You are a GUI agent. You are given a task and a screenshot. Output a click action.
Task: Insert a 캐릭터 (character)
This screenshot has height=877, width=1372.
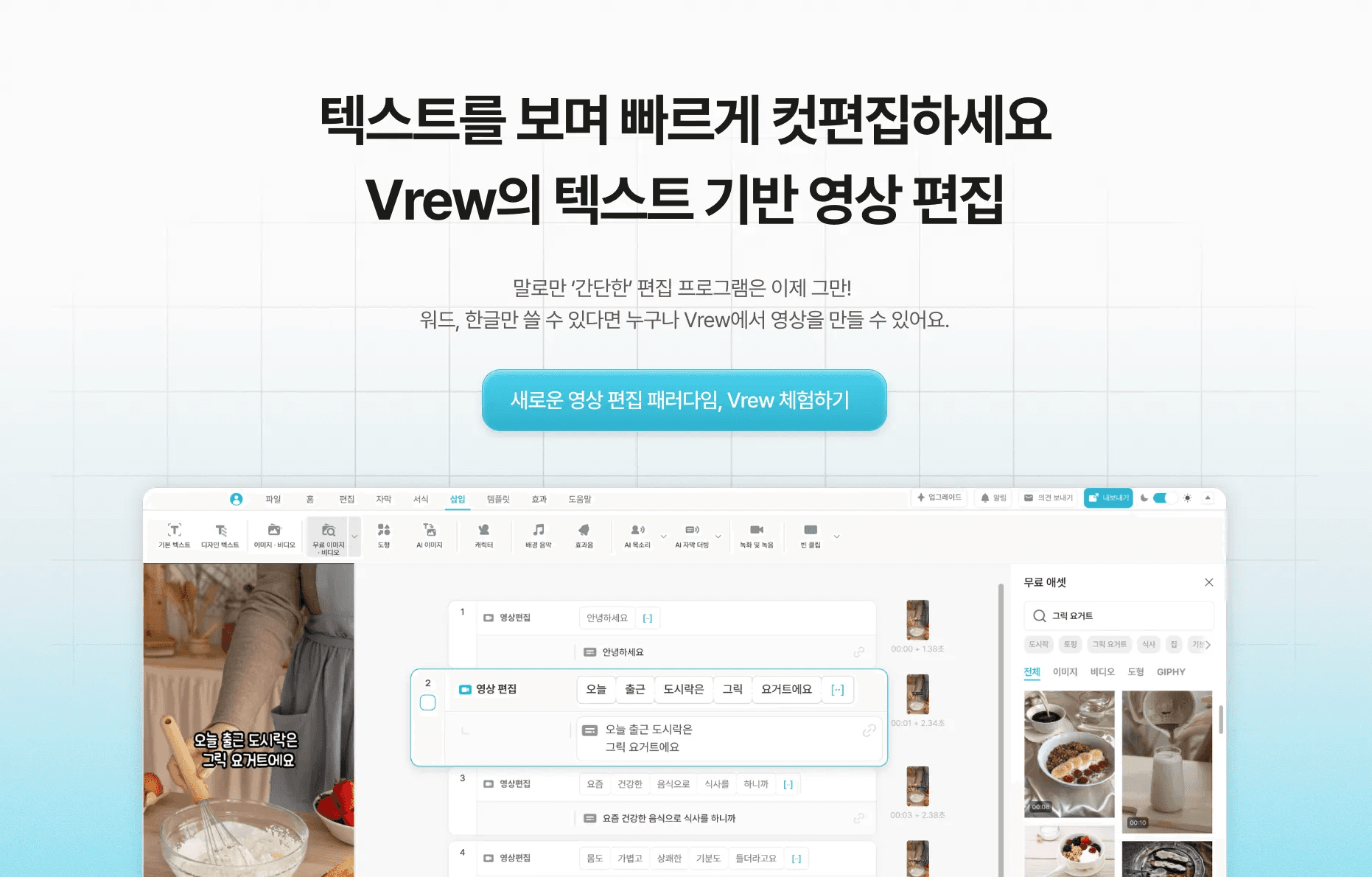484,536
